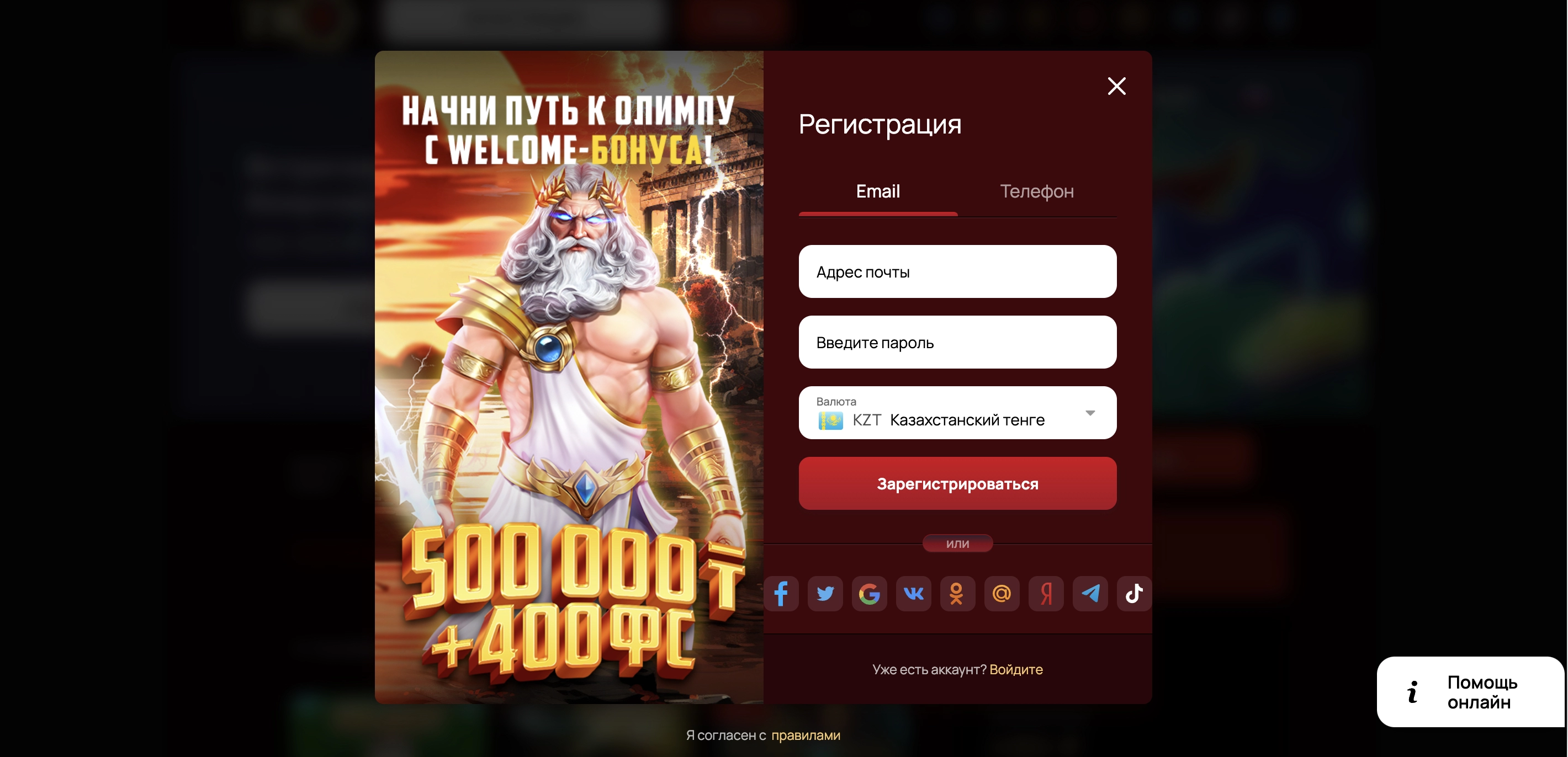Switch to the Телефон registration tab
Screen dimensions: 1568x757
click(x=1037, y=191)
